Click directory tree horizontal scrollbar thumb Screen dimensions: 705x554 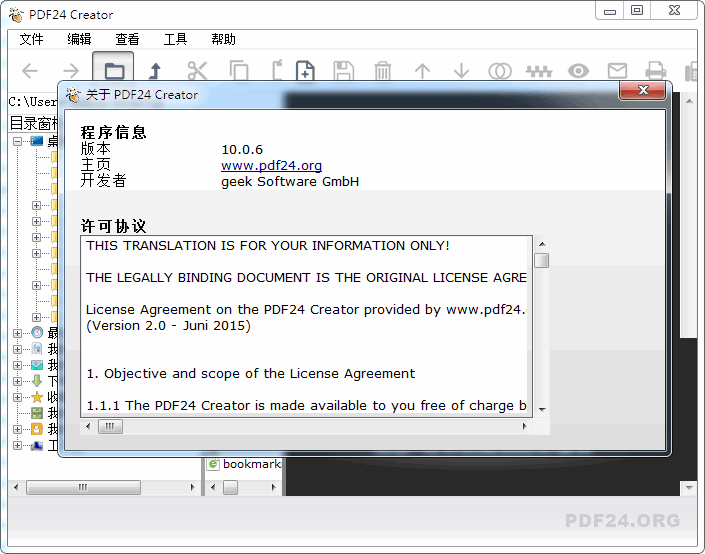tap(83, 487)
